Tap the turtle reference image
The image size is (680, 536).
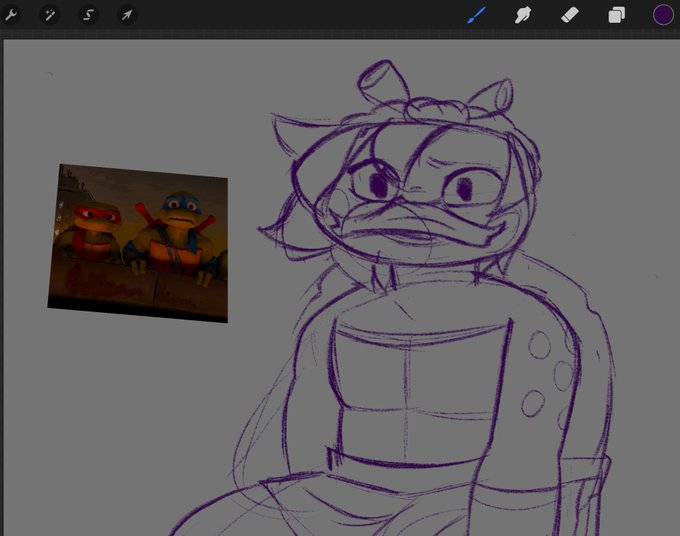[138, 243]
